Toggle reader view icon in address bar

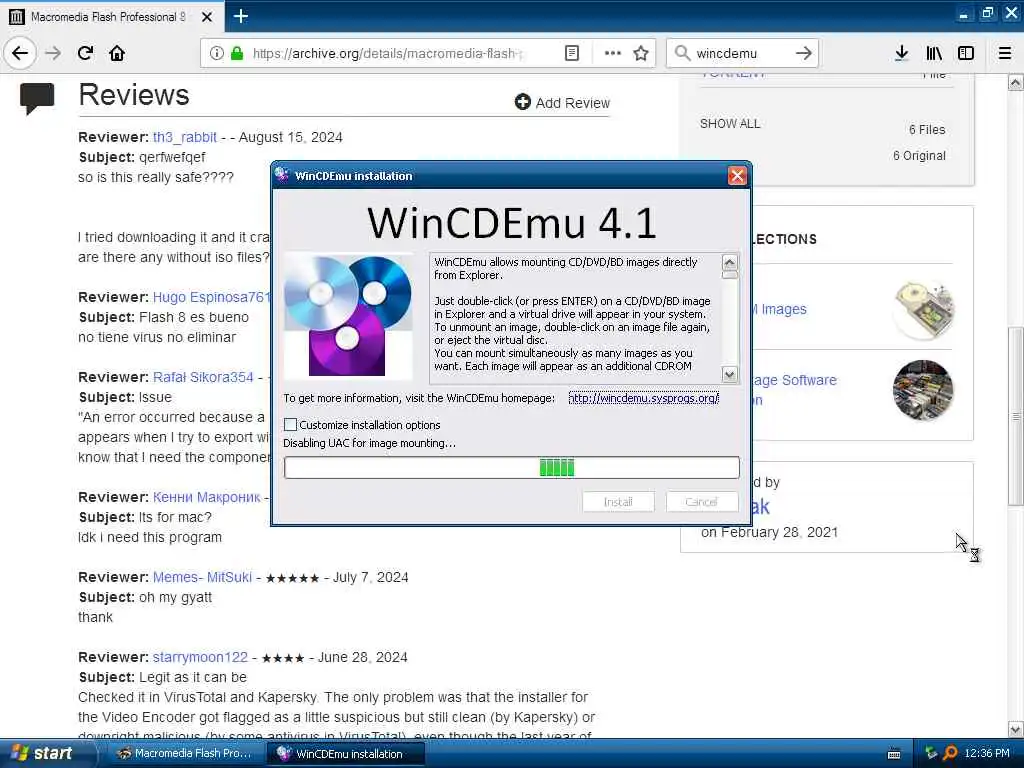(571, 53)
